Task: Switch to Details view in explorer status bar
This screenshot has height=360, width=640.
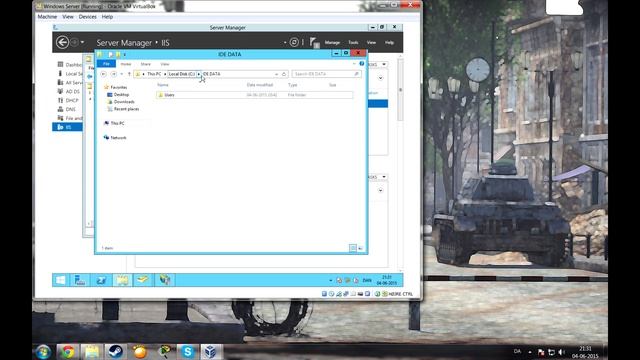Action: (x=353, y=248)
